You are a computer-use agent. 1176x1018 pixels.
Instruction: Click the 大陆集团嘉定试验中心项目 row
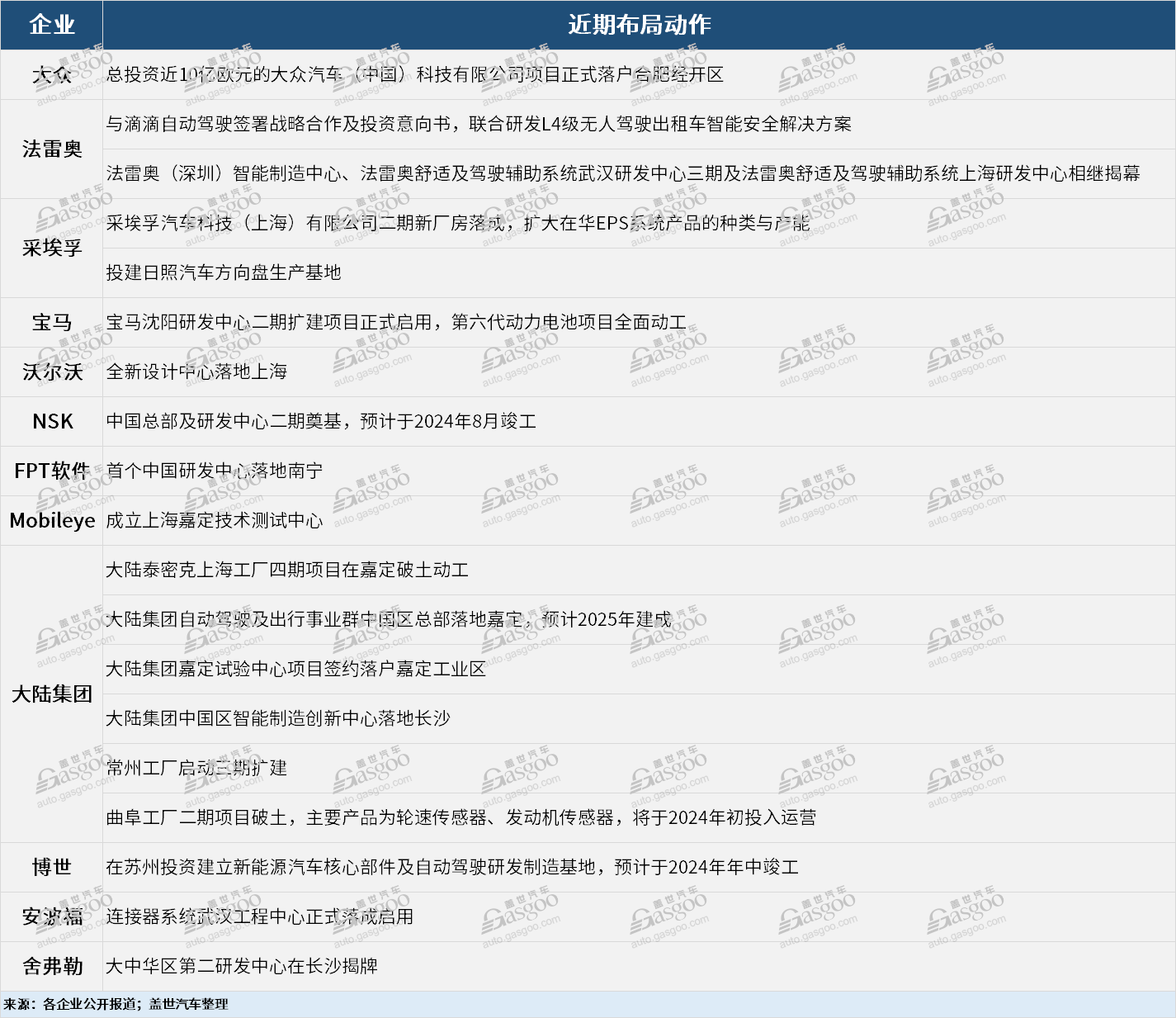(639, 670)
